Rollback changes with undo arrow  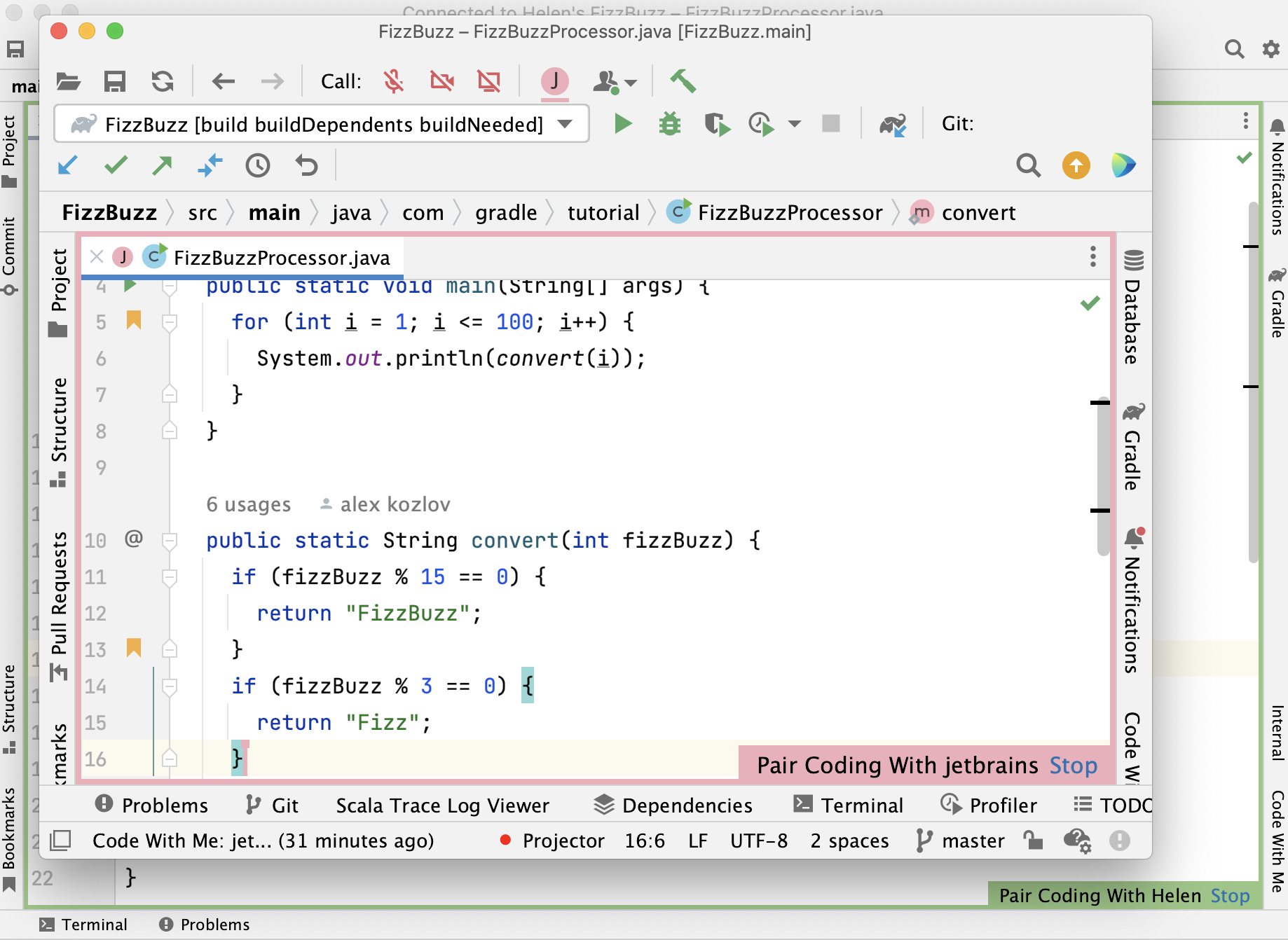click(x=306, y=165)
